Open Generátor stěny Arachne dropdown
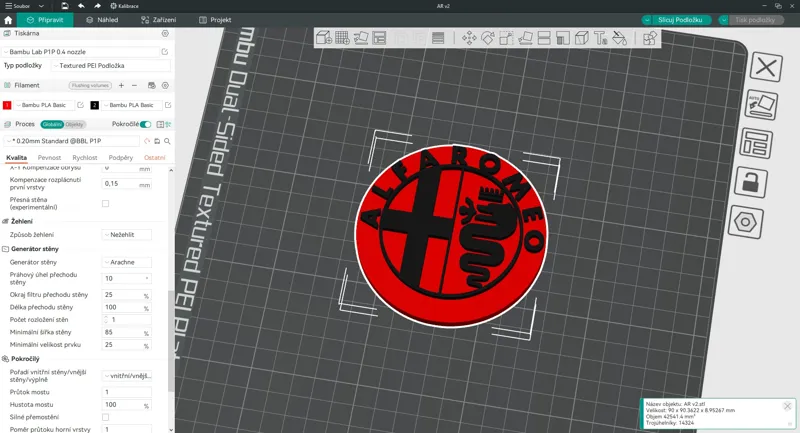This screenshot has width=800, height=433. pyautogui.click(x=127, y=262)
